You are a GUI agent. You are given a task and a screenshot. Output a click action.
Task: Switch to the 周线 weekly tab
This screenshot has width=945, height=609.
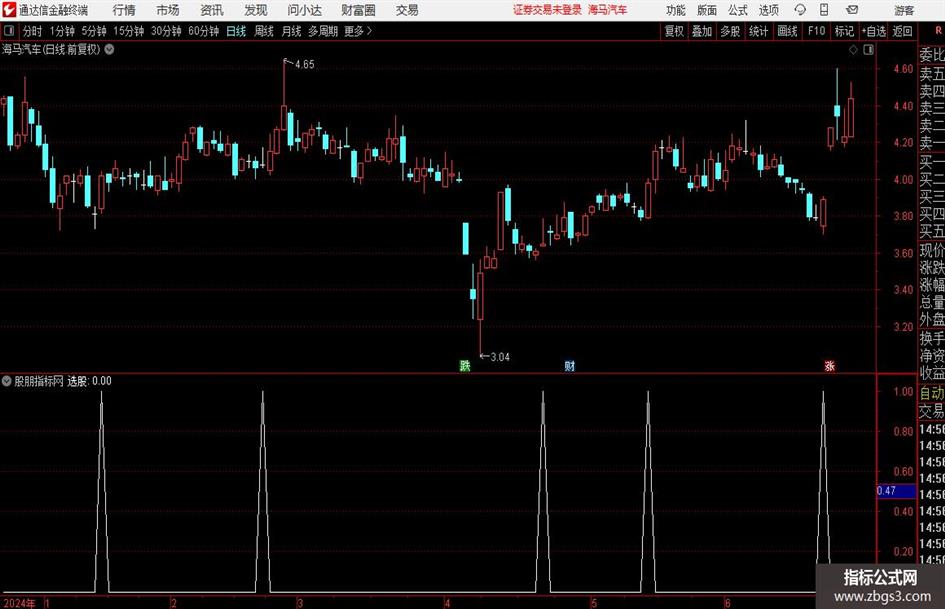(263, 31)
